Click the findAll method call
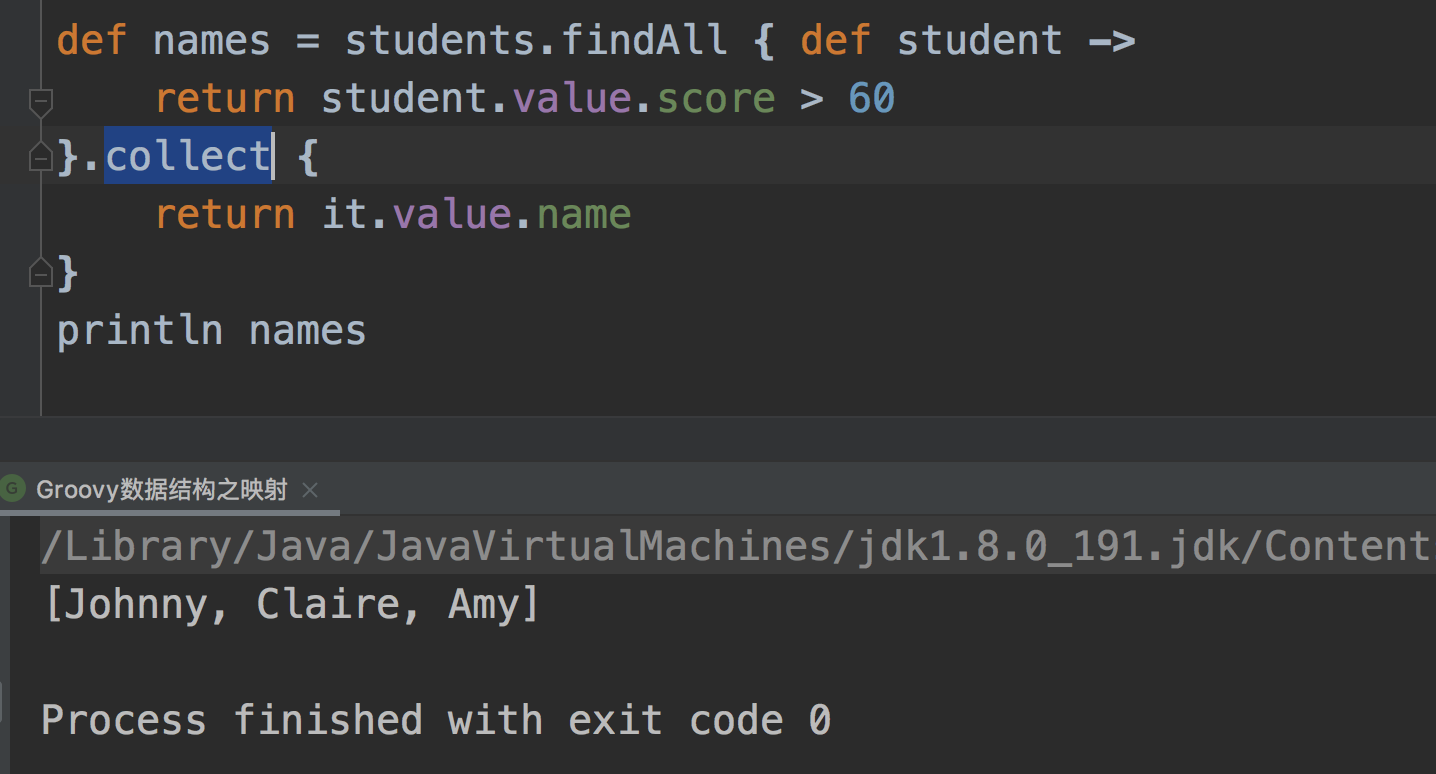 (645, 41)
